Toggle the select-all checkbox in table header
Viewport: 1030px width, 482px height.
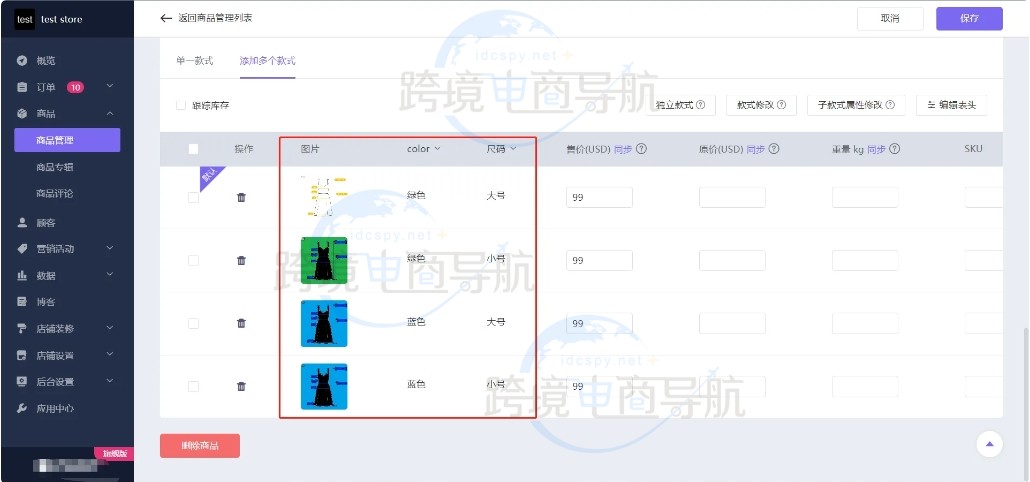[x=193, y=149]
